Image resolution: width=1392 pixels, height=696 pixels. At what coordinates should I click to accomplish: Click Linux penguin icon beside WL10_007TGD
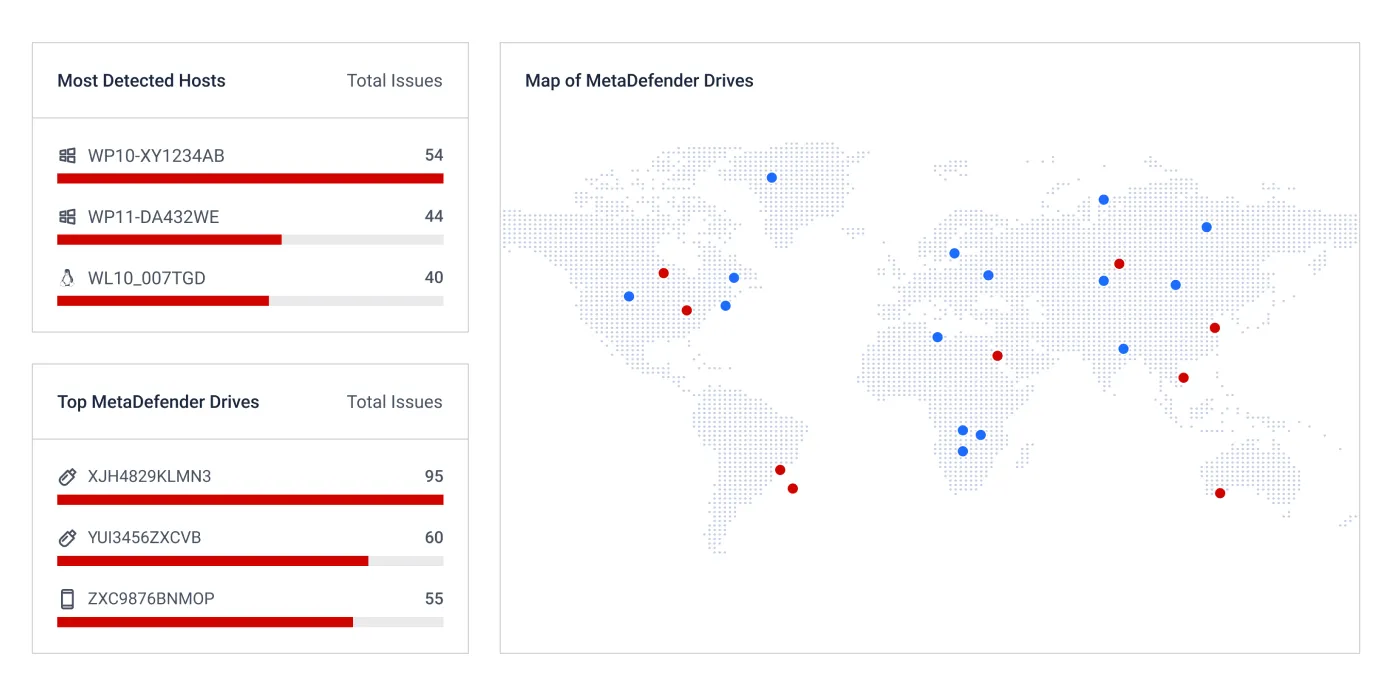(x=67, y=278)
